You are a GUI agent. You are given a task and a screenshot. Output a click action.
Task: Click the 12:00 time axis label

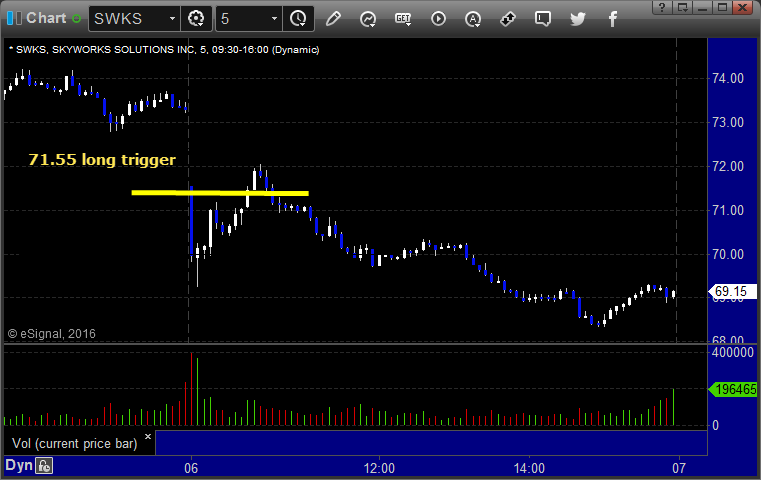[379, 468]
